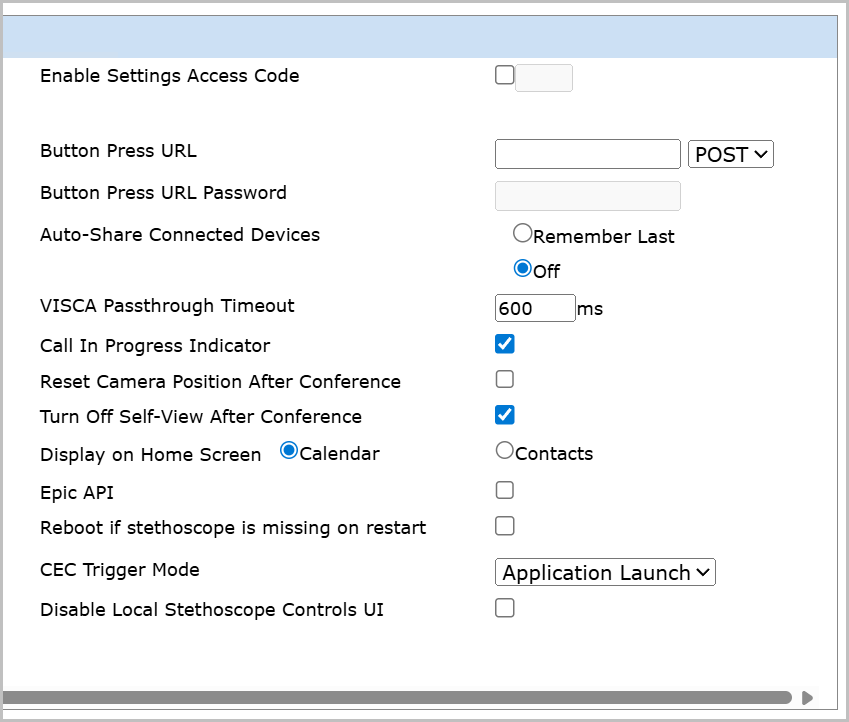Uncheck Call In Progress Indicator
Screen dimensions: 849x722
click(x=505, y=344)
